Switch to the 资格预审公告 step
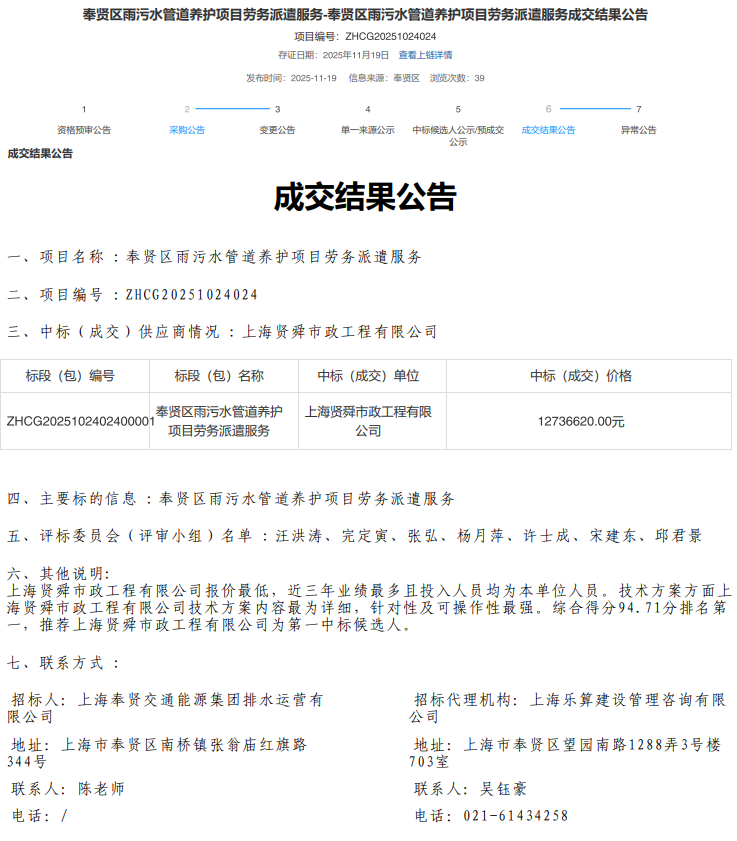737x841 pixels. [84, 130]
